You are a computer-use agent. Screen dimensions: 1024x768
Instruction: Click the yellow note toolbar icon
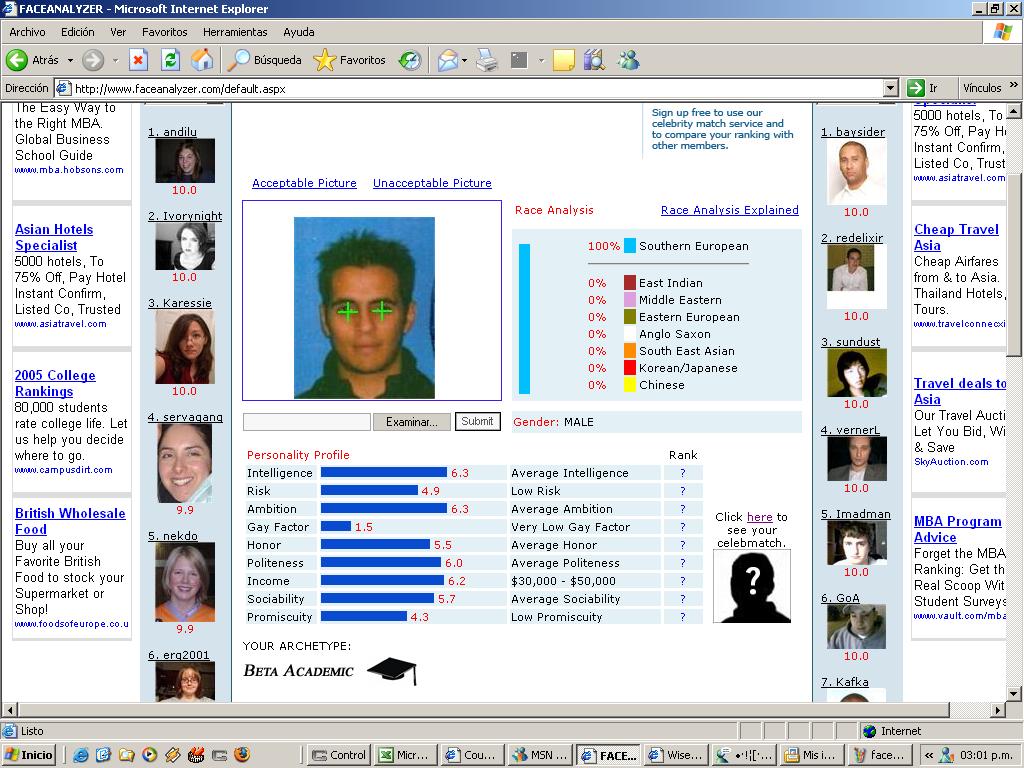click(564, 60)
